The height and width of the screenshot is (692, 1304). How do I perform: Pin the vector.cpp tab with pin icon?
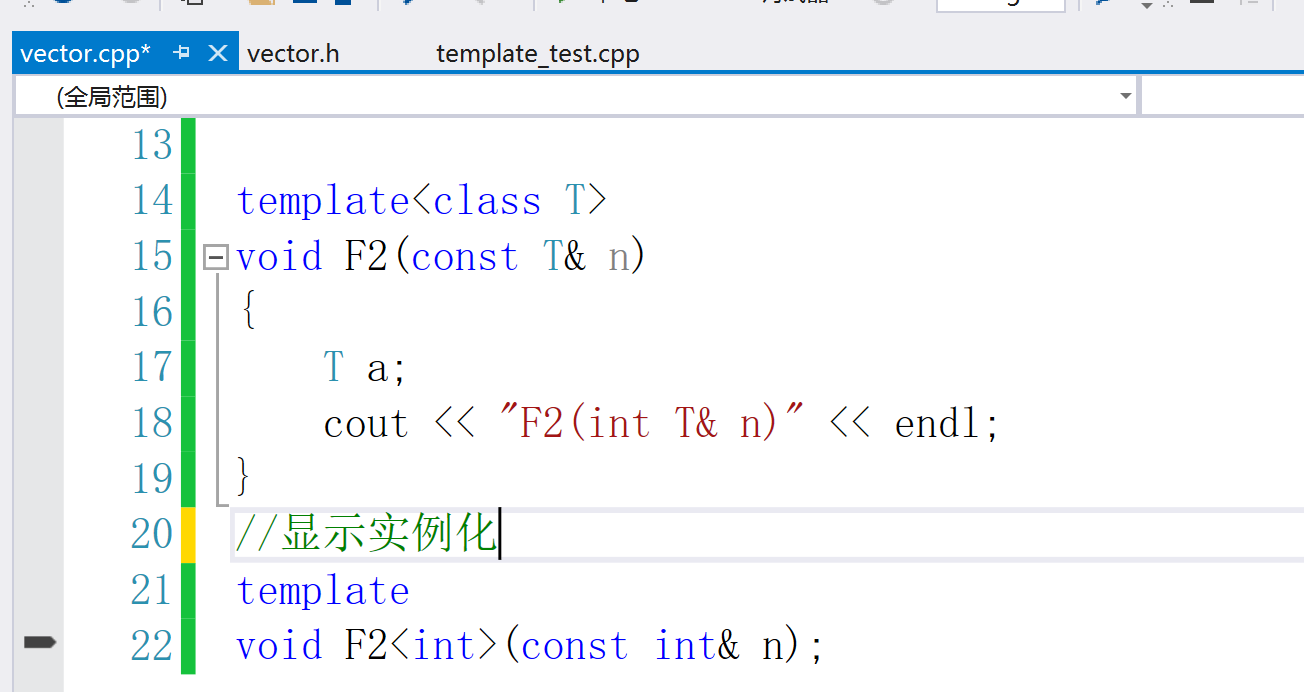click(x=182, y=53)
